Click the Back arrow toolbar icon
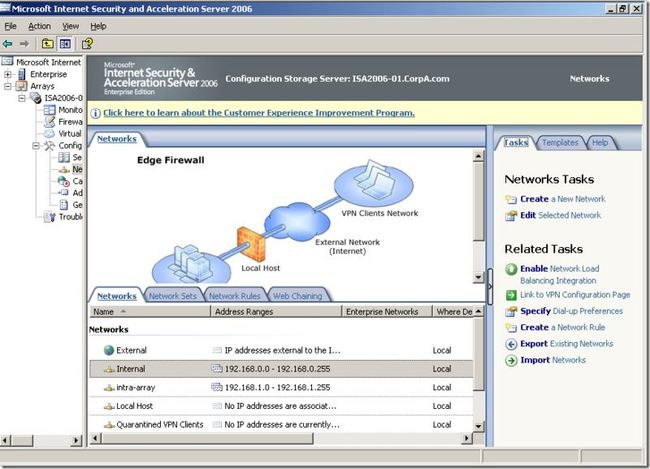The height and width of the screenshot is (469, 650). (7, 44)
